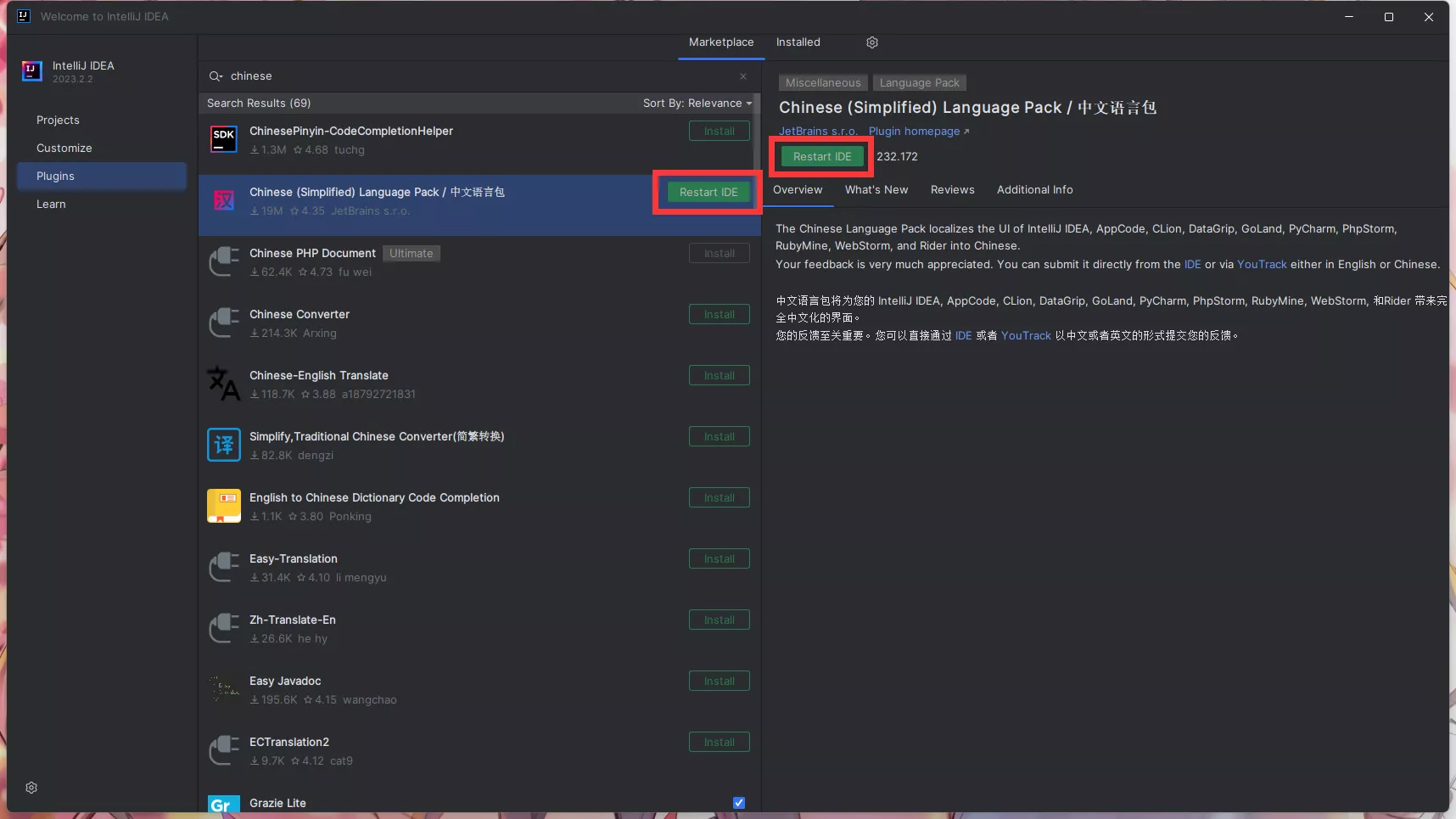This screenshot has height=819, width=1456.
Task: Click the Language Pack tag
Action: [x=919, y=83]
